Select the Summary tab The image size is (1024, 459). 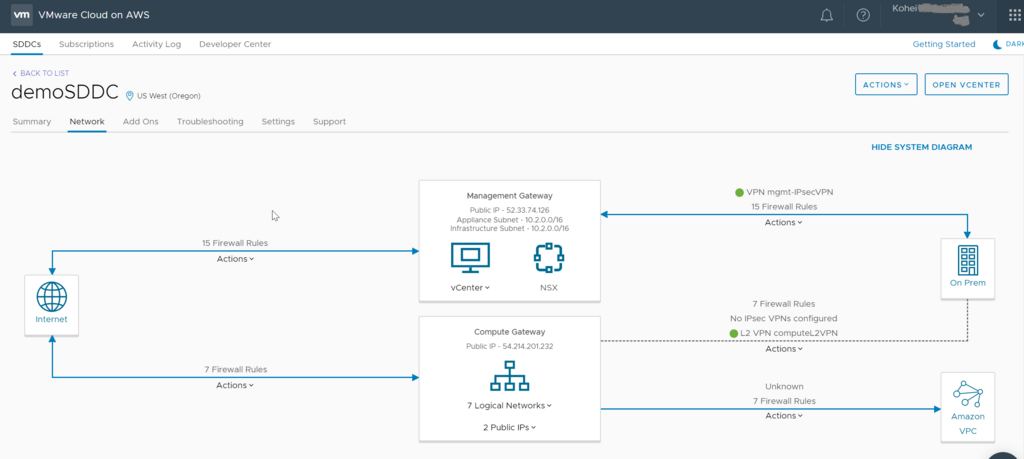click(x=31, y=121)
